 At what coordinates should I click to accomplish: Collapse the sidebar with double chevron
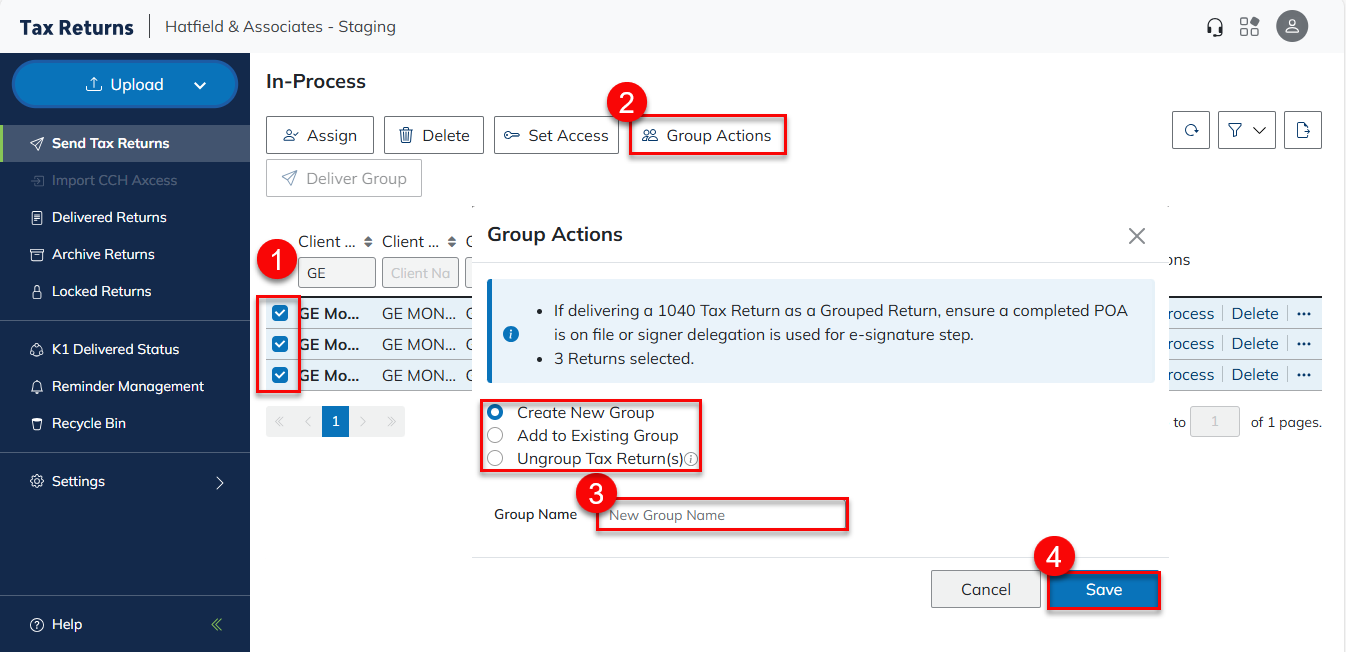pyautogui.click(x=217, y=624)
